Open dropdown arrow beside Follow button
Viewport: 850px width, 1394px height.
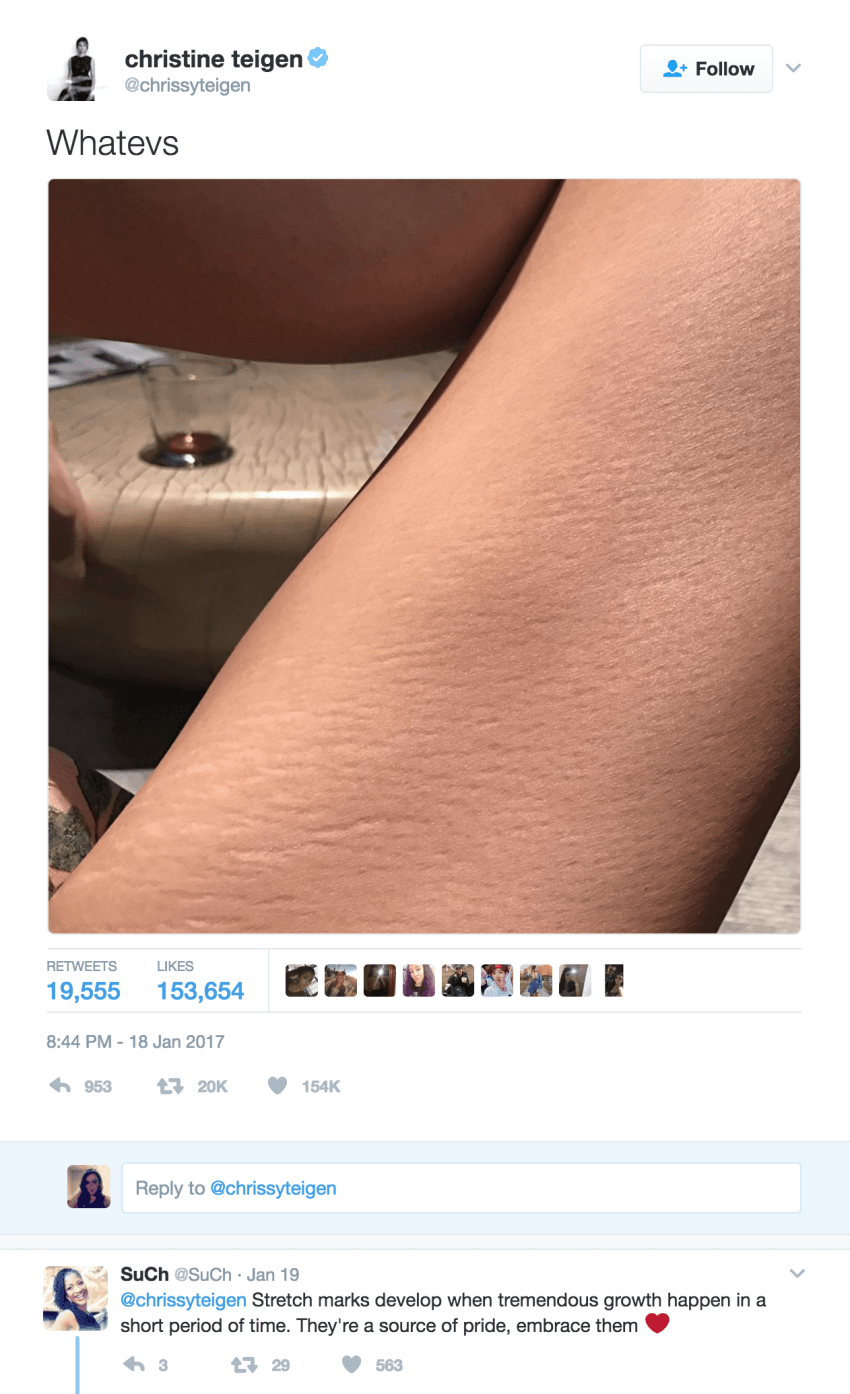point(793,68)
